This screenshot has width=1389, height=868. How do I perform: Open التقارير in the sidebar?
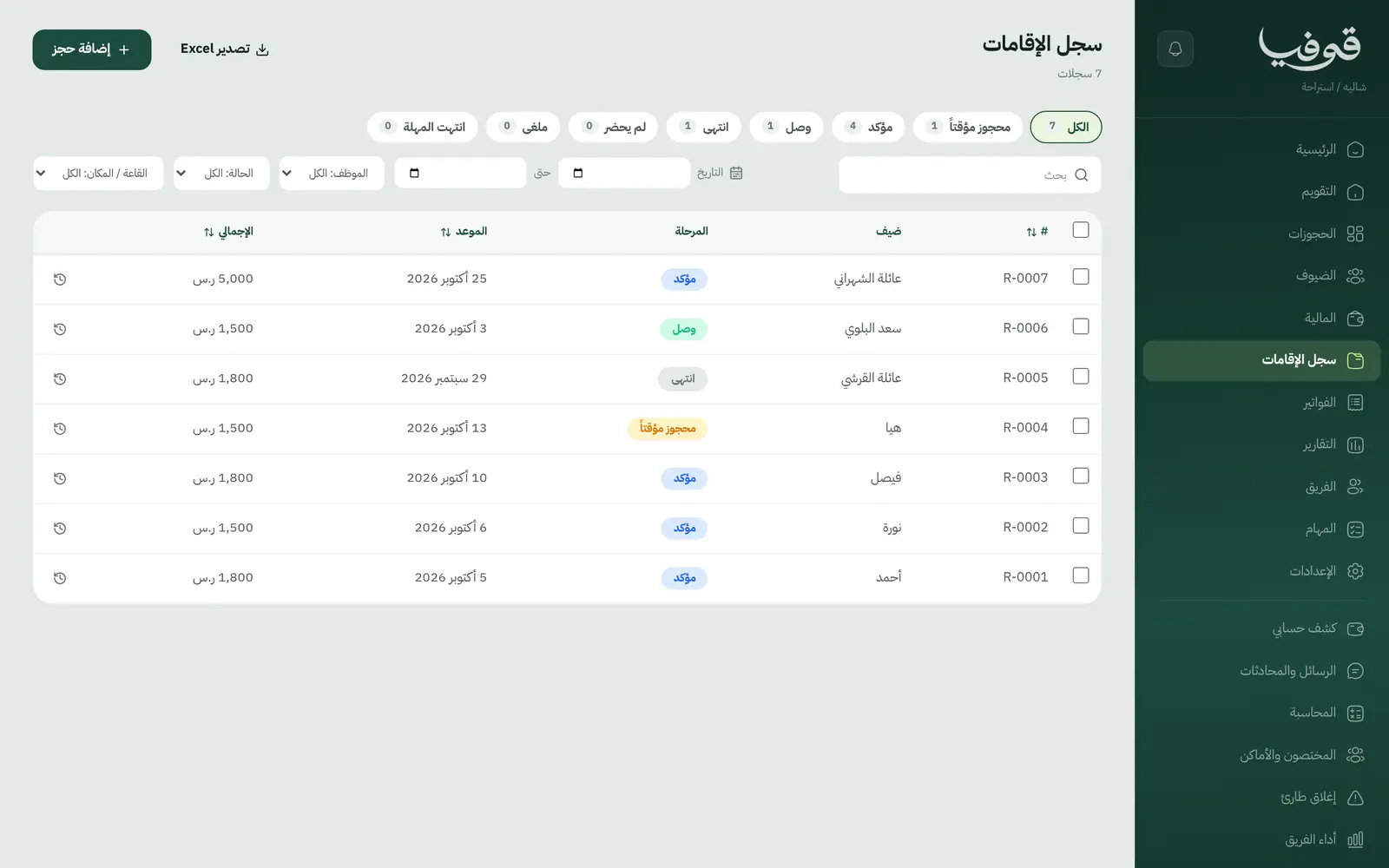coord(1261,445)
